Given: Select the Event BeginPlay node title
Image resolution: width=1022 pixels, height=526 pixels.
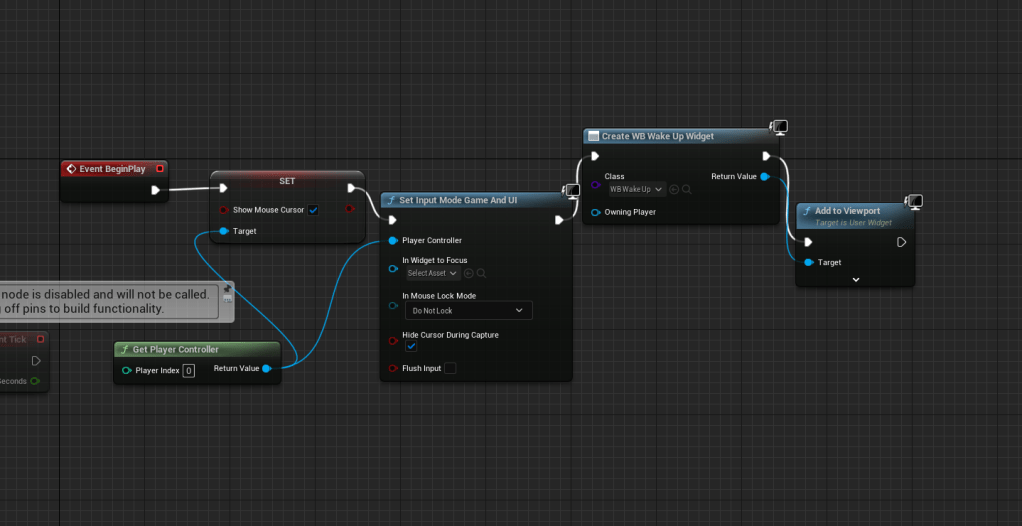Looking at the screenshot, I should [112, 169].
